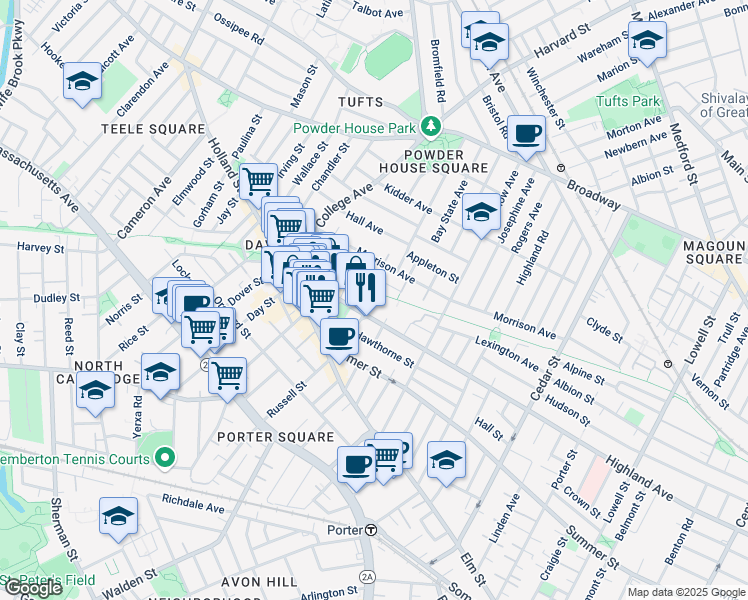Click the transit stop icon on Broadway
Screen dimensions: 748x600
click(x=561, y=168)
